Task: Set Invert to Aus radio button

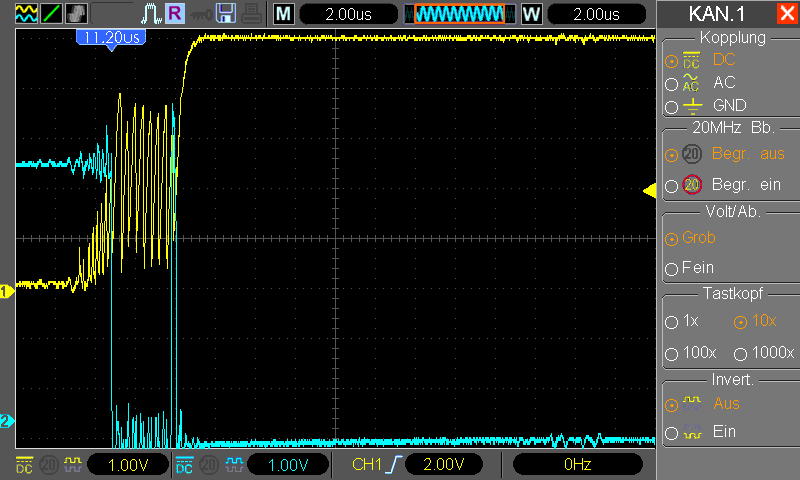Action: [671, 406]
